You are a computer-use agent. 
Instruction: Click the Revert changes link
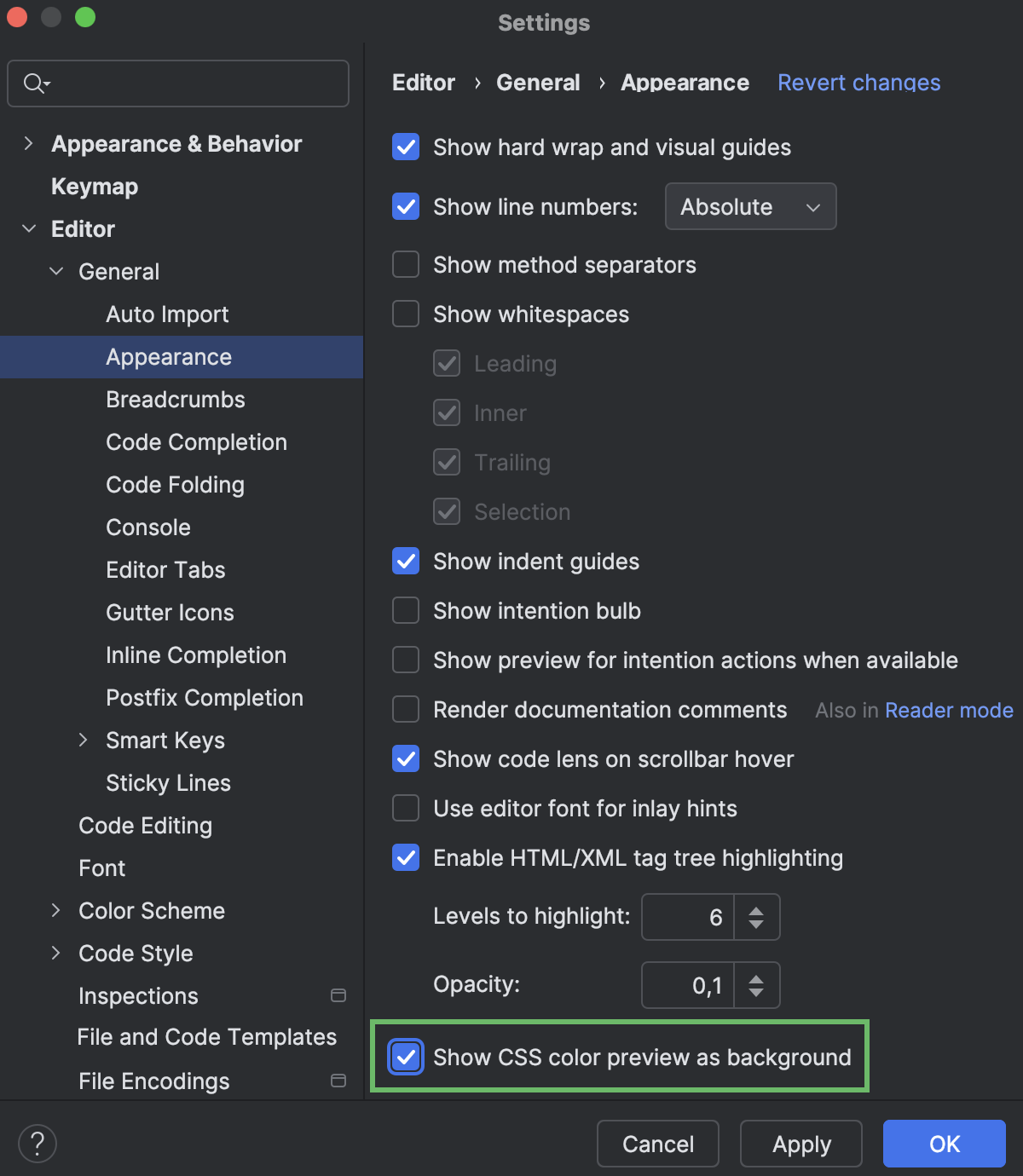pyautogui.click(x=858, y=82)
